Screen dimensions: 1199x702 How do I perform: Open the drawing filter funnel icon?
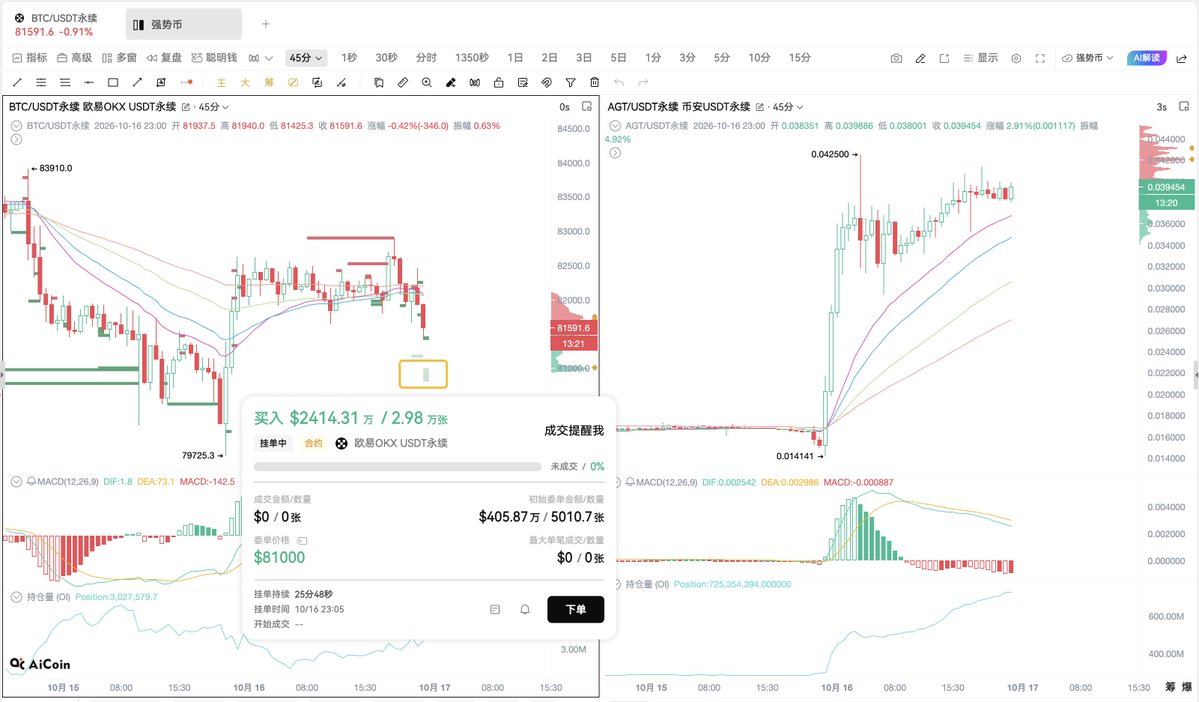[570, 83]
